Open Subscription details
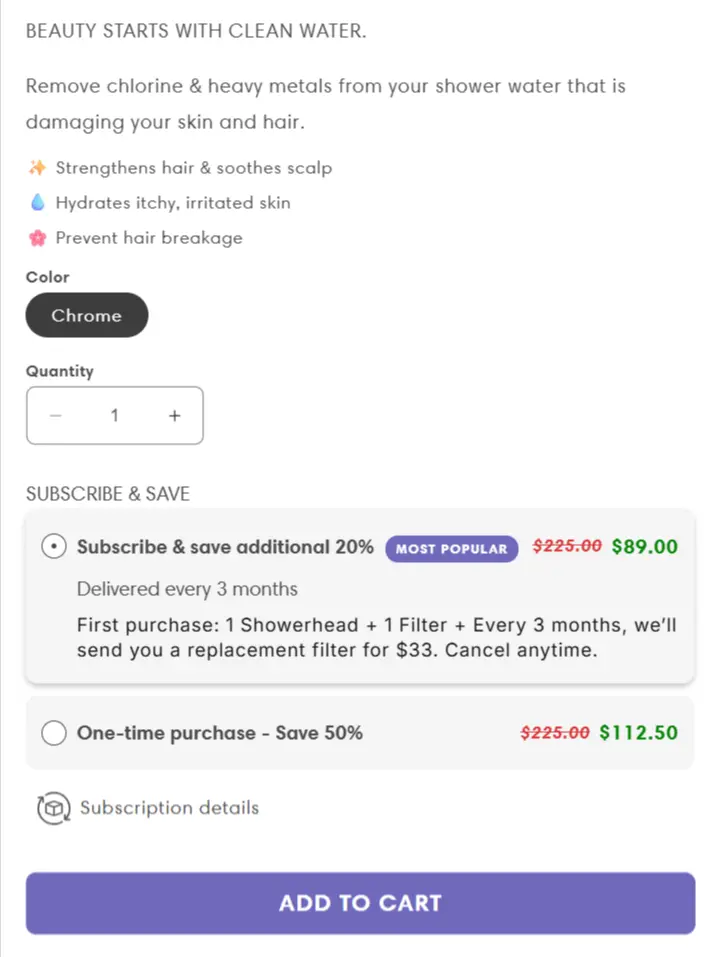The height and width of the screenshot is (957, 726). tap(167, 807)
